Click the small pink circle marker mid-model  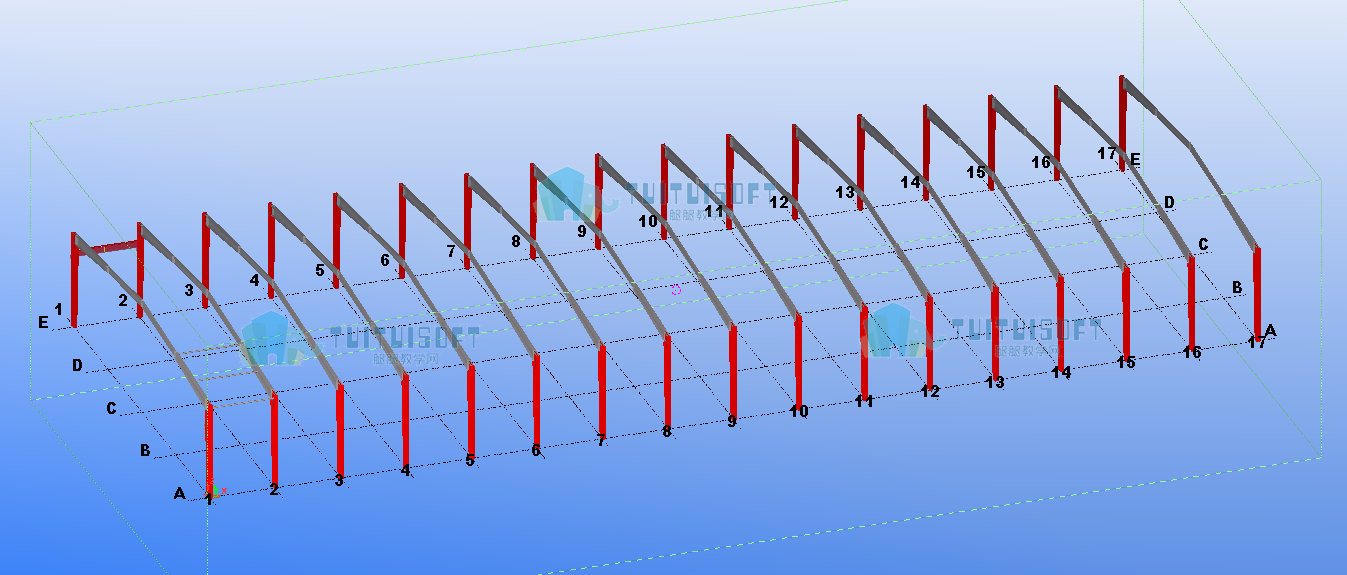point(677,290)
